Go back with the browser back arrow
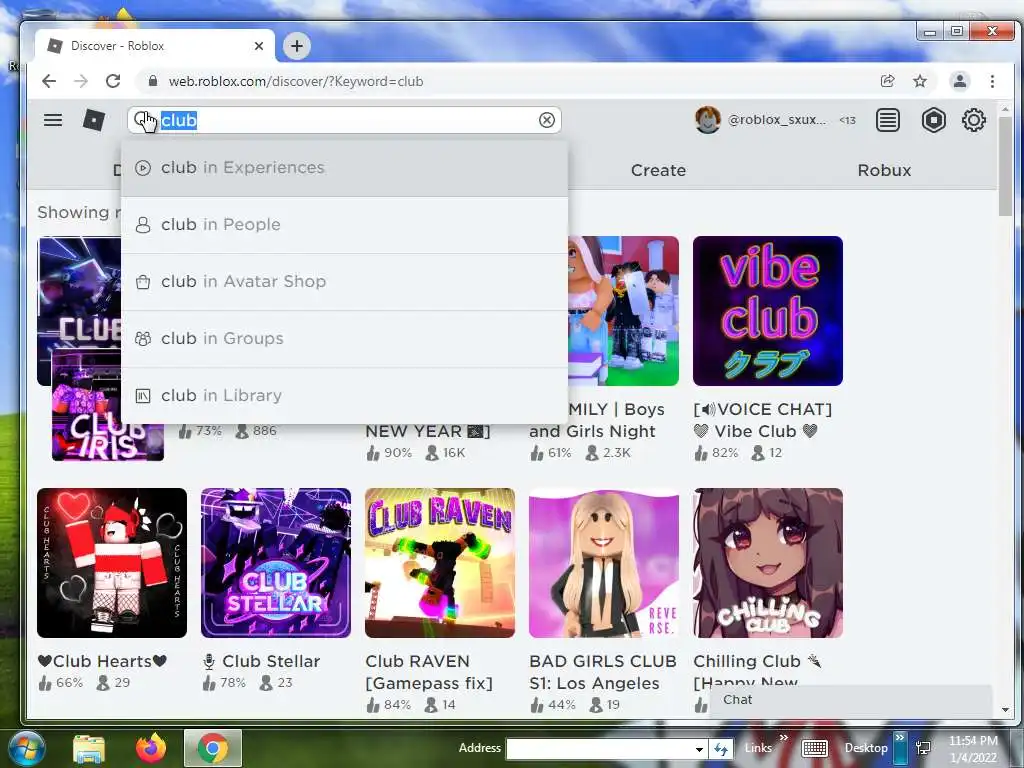Image resolution: width=1024 pixels, height=768 pixels. point(49,81)
